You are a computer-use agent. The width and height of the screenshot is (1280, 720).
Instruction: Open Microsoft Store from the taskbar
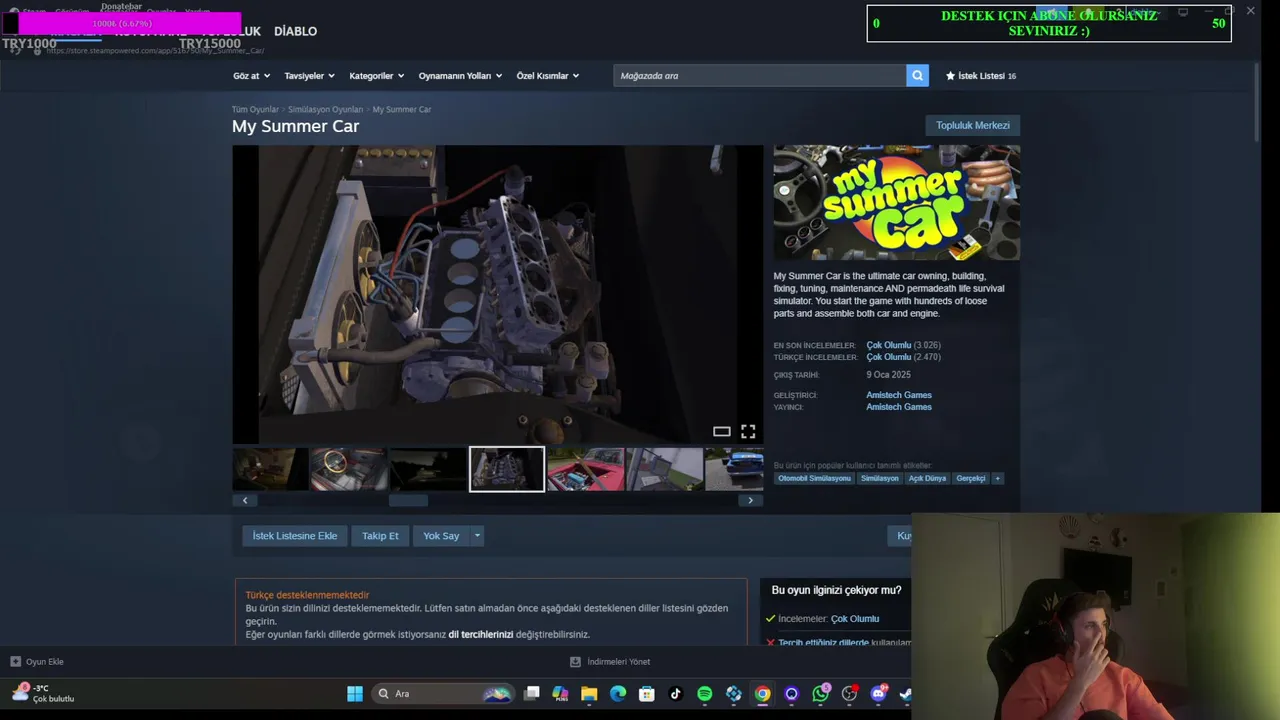coord(647,694)
